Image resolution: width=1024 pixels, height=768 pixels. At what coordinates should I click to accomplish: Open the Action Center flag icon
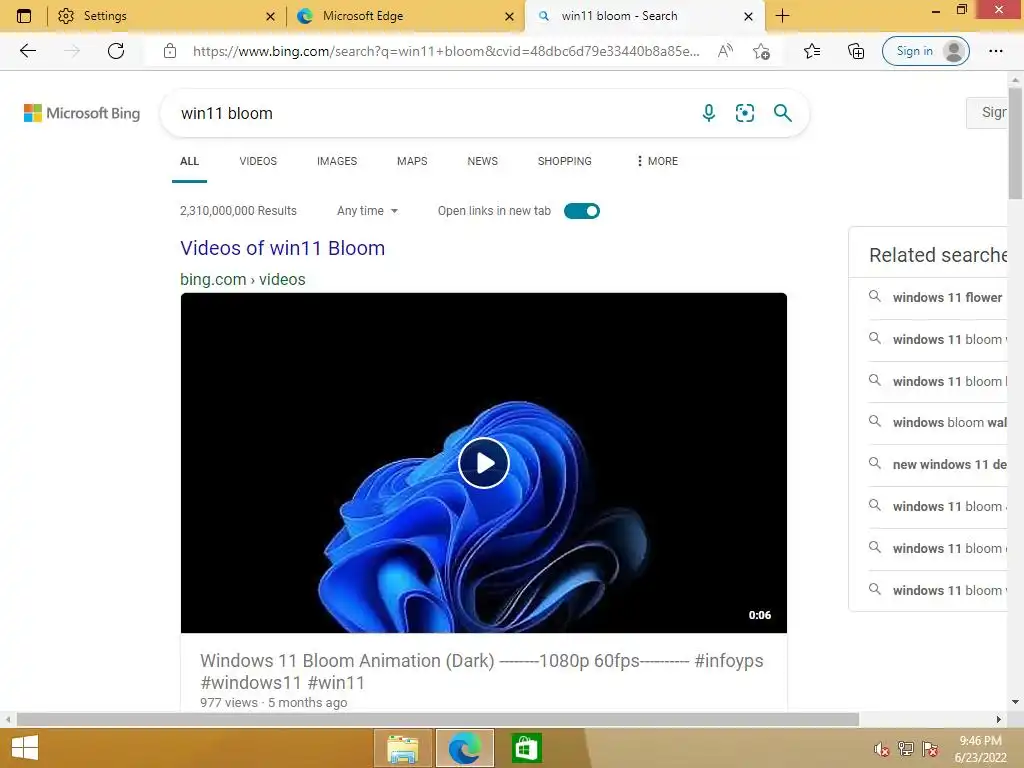coord(930,749)
